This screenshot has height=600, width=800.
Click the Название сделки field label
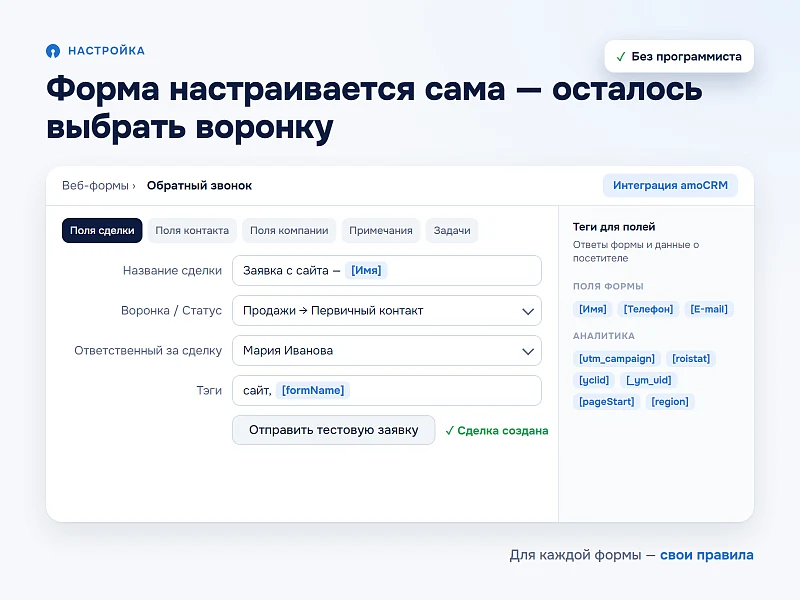(x=172, y=270)
